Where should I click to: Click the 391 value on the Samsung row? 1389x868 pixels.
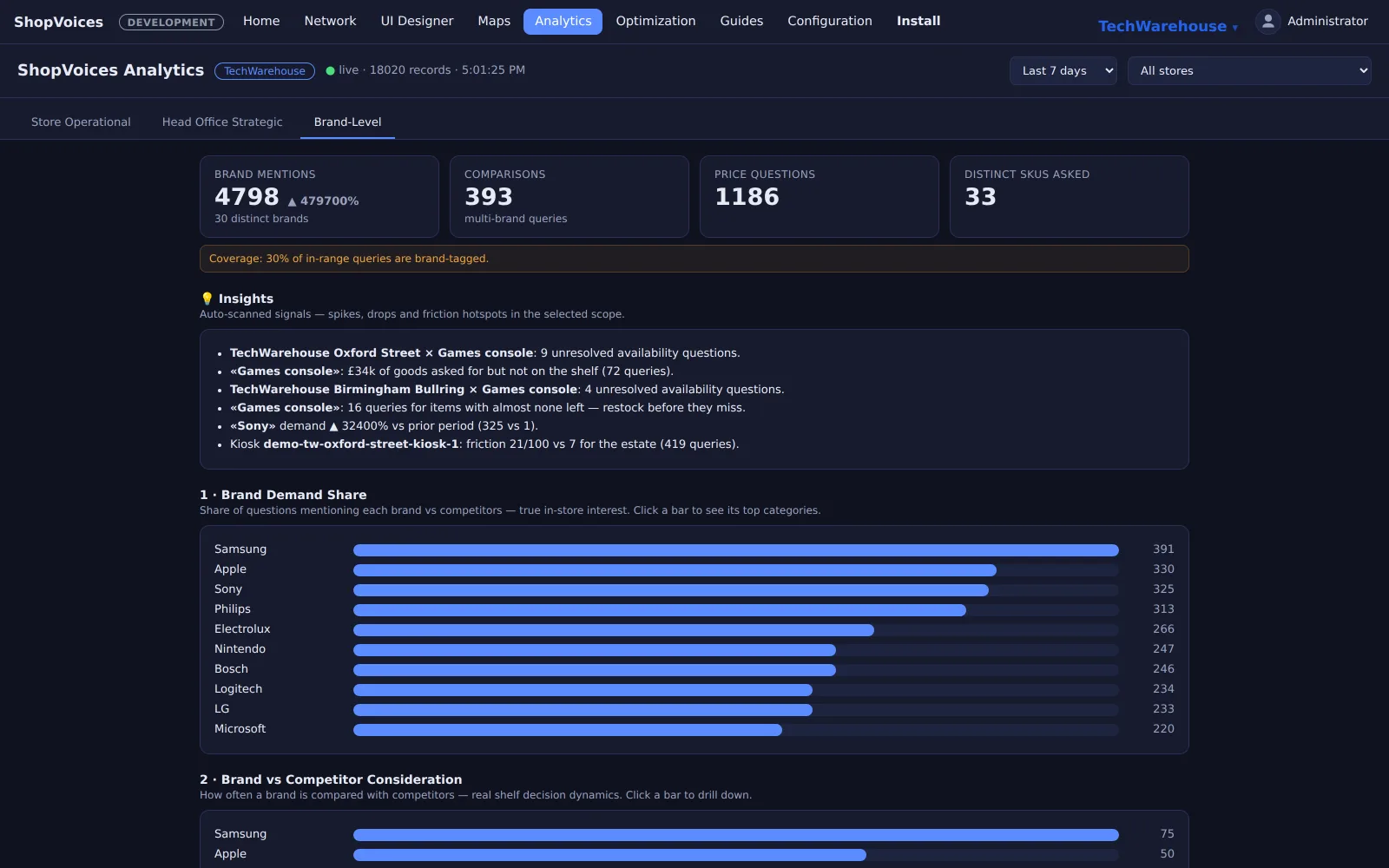pos(1163,549)
